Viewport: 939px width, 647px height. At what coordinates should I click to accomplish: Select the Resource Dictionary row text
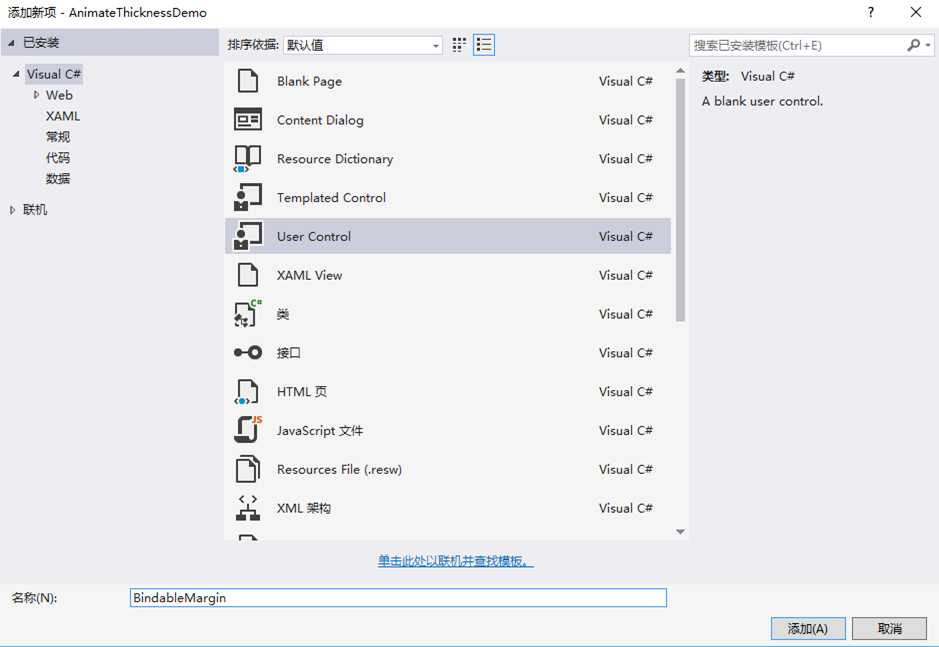335,159
